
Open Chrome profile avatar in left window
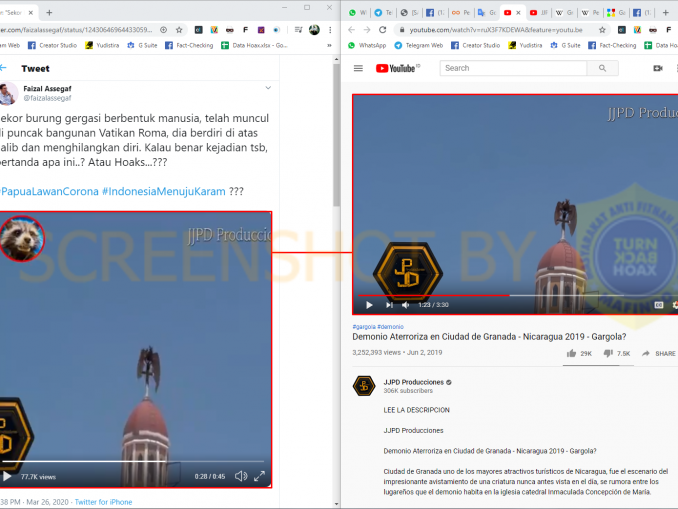[x=314, y=30]
